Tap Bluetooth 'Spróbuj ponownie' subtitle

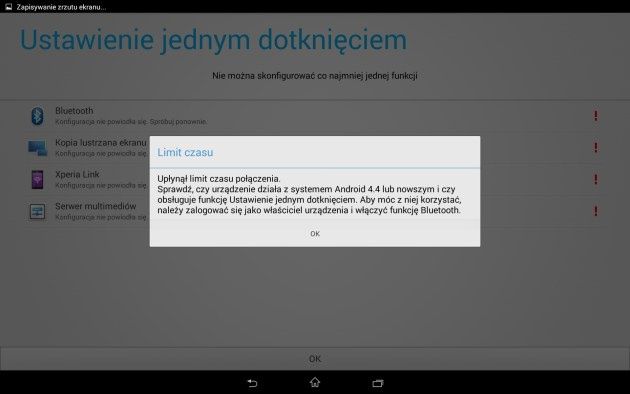pos(131,121)
